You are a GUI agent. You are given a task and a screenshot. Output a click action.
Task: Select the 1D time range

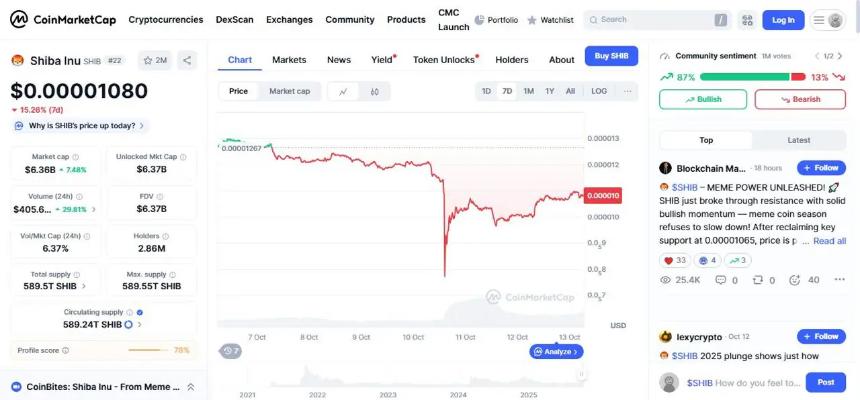point(486,91)
